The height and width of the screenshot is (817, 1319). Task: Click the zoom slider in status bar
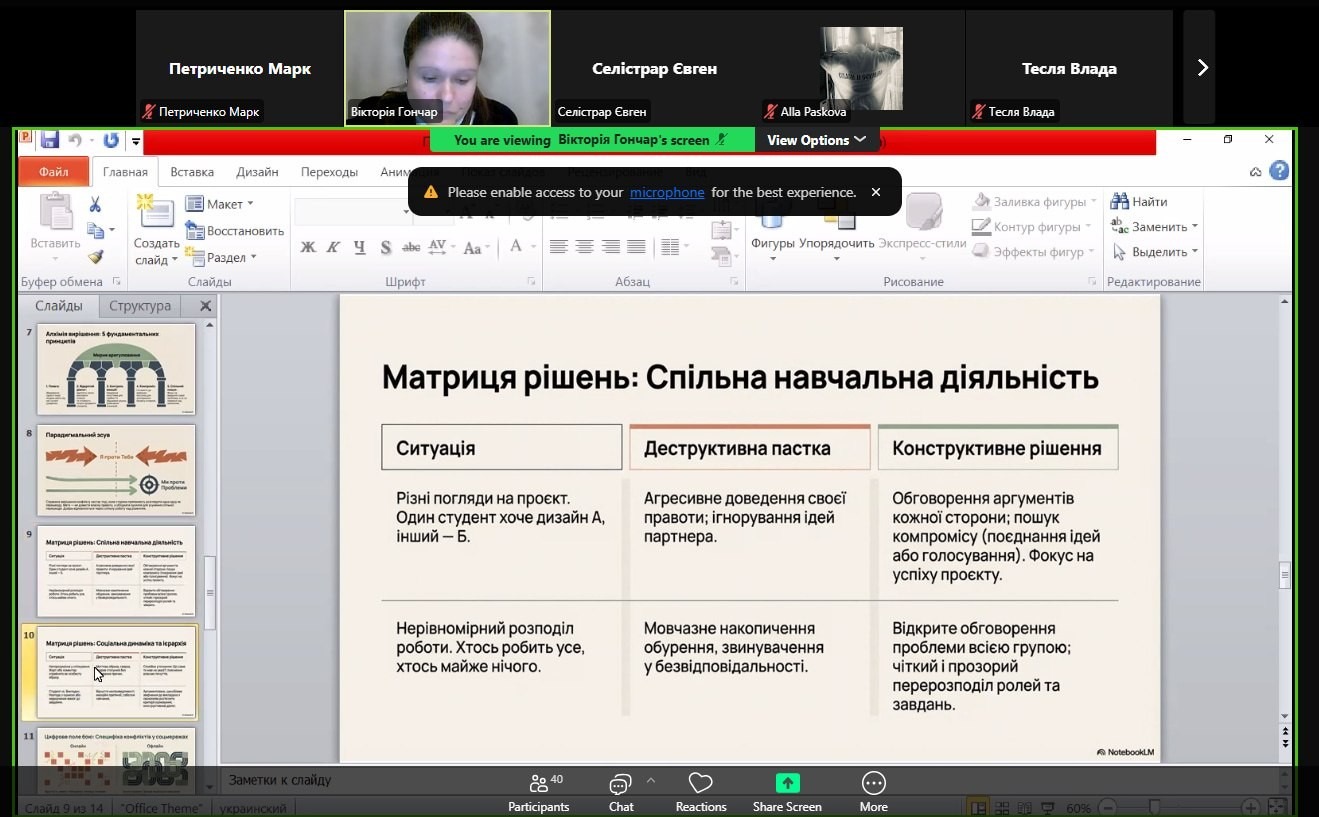click(1154, 807)
